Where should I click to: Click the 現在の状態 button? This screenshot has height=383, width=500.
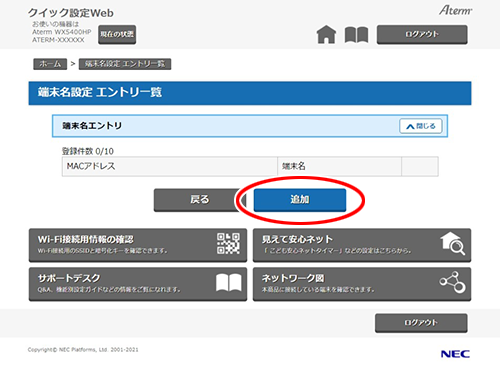(117, 34)
